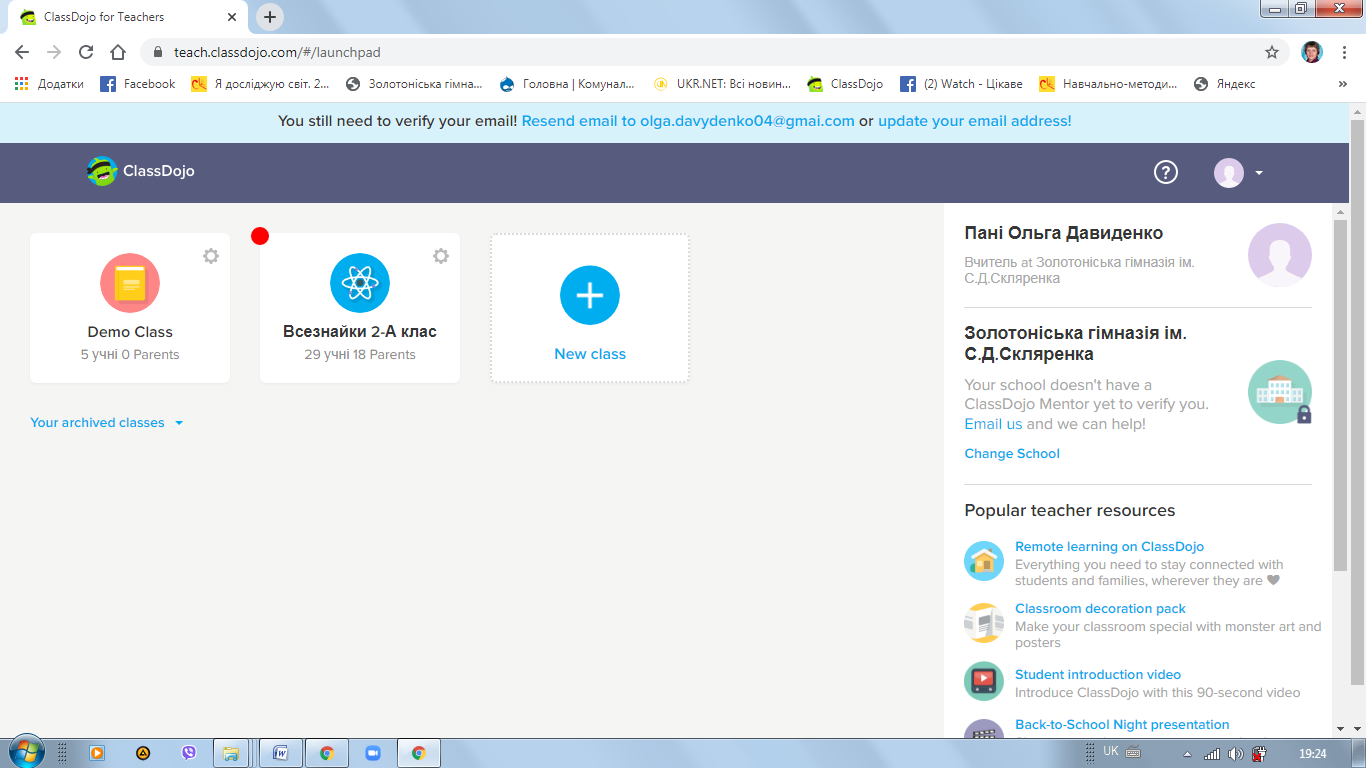Bookmark this page with the star icon

tap(1272, 52)
